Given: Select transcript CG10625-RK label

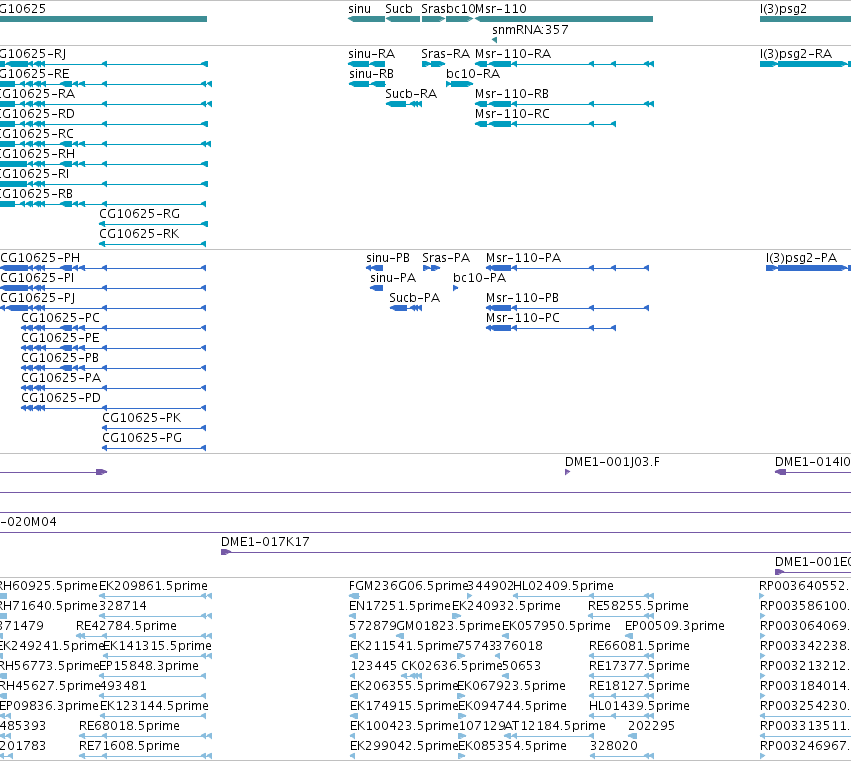Looking at the screenshot, I should coord(139,234).
